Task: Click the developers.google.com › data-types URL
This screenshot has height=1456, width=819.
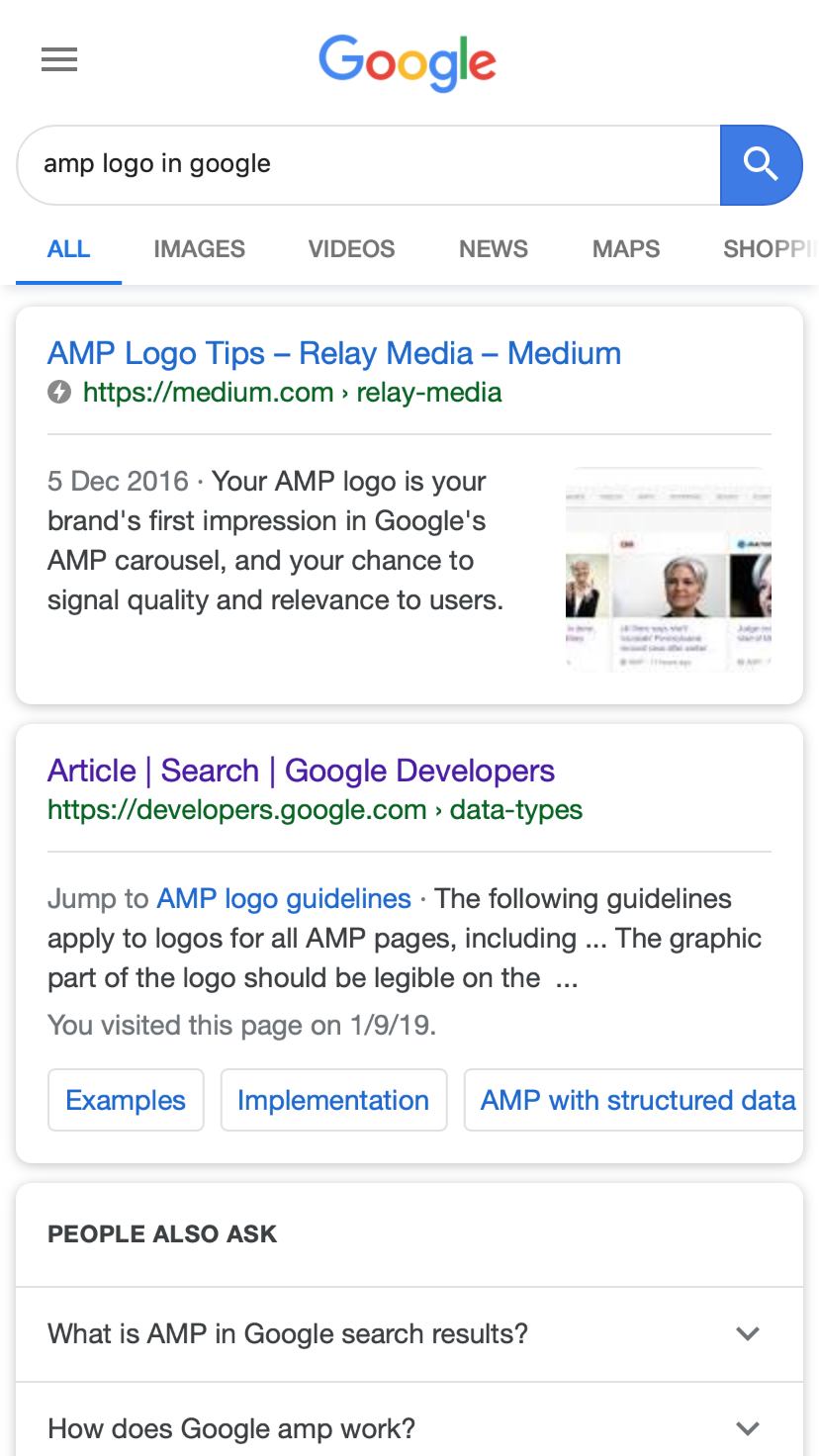Action: 315,810
